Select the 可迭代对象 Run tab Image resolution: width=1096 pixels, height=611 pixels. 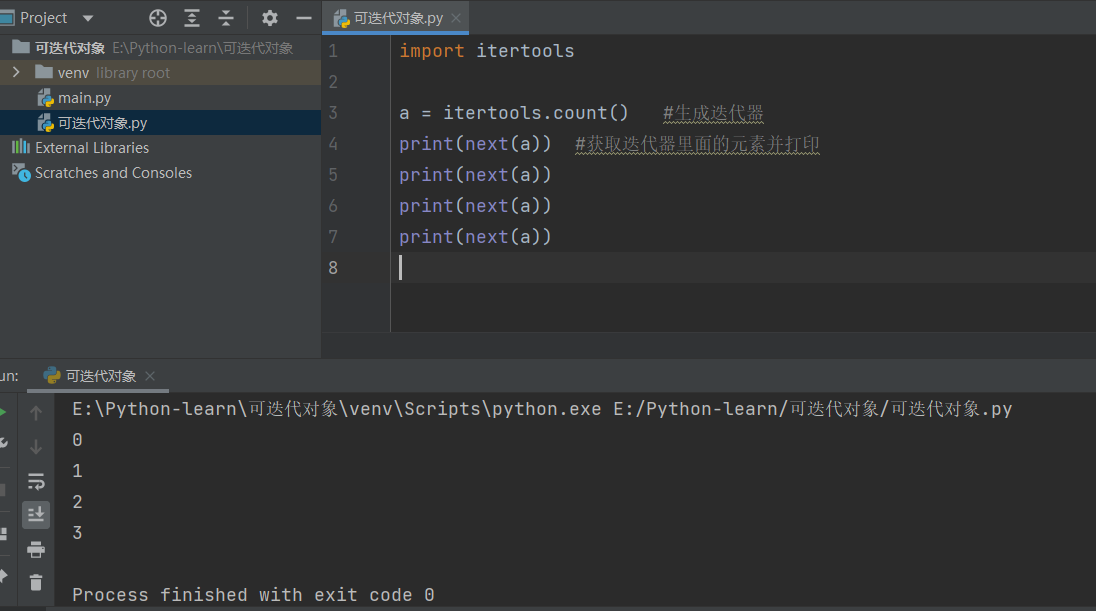100,376
